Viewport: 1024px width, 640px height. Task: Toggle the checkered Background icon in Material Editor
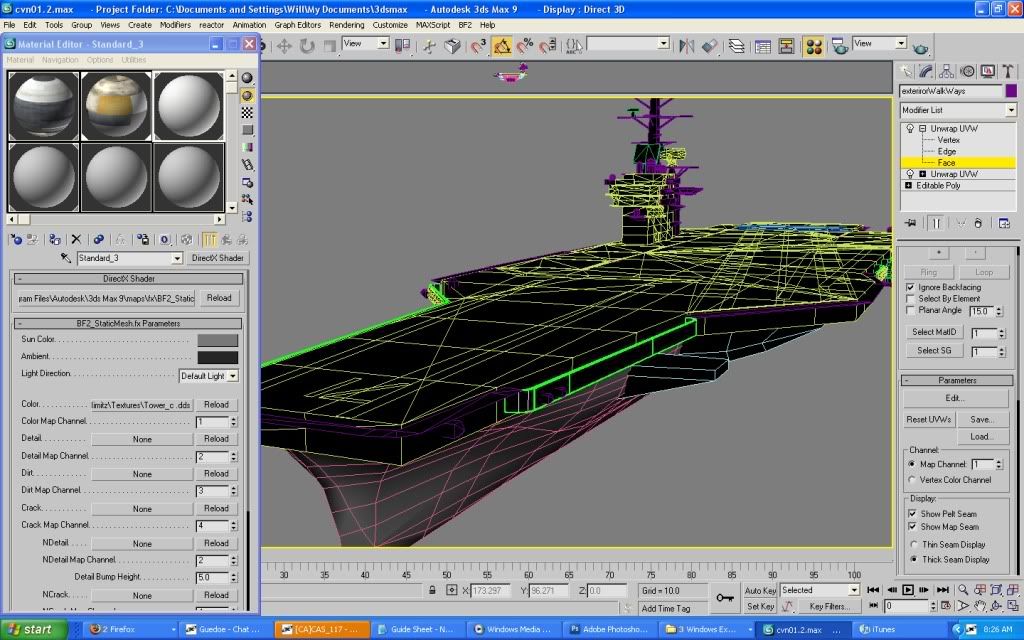[247, 112]
